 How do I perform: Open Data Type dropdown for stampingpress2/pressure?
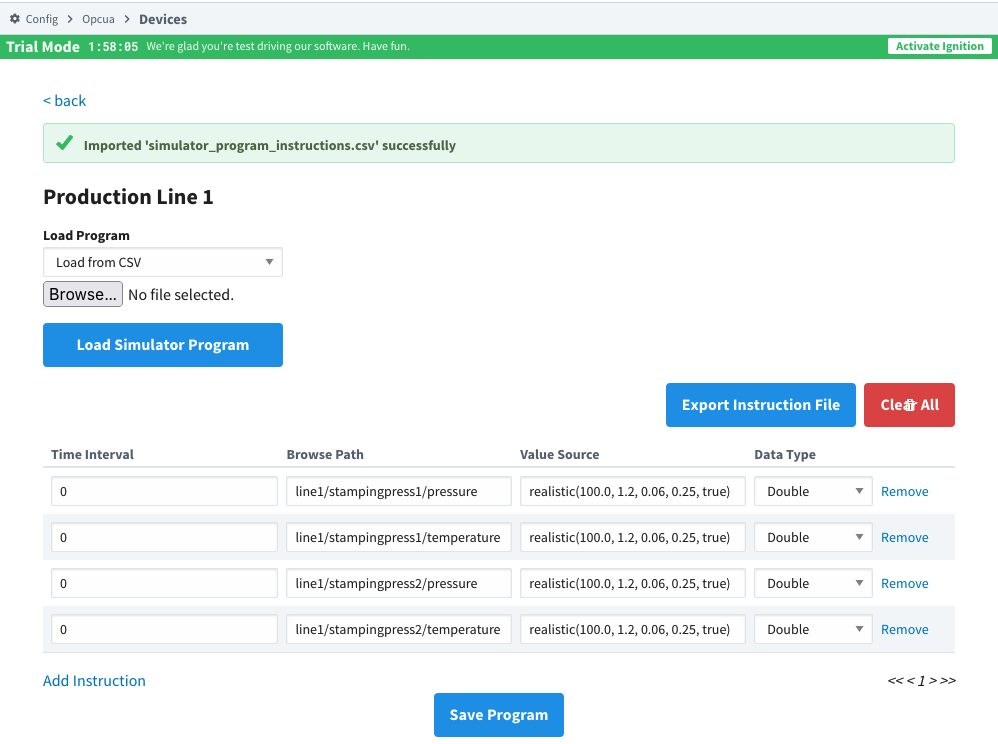tap(813, 583)
